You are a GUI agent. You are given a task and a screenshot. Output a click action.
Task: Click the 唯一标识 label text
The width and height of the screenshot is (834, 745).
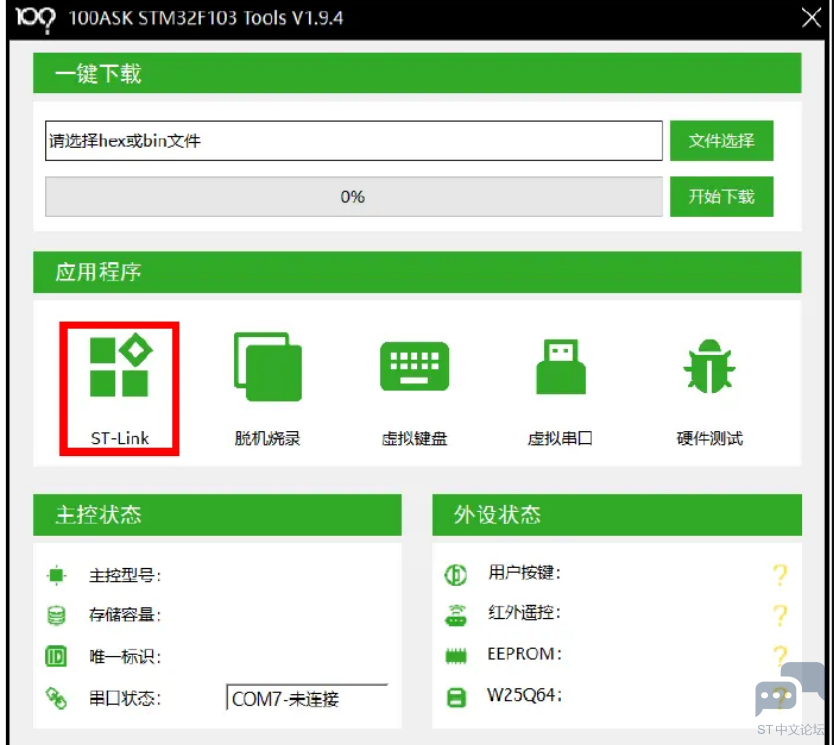click(125, 656)
